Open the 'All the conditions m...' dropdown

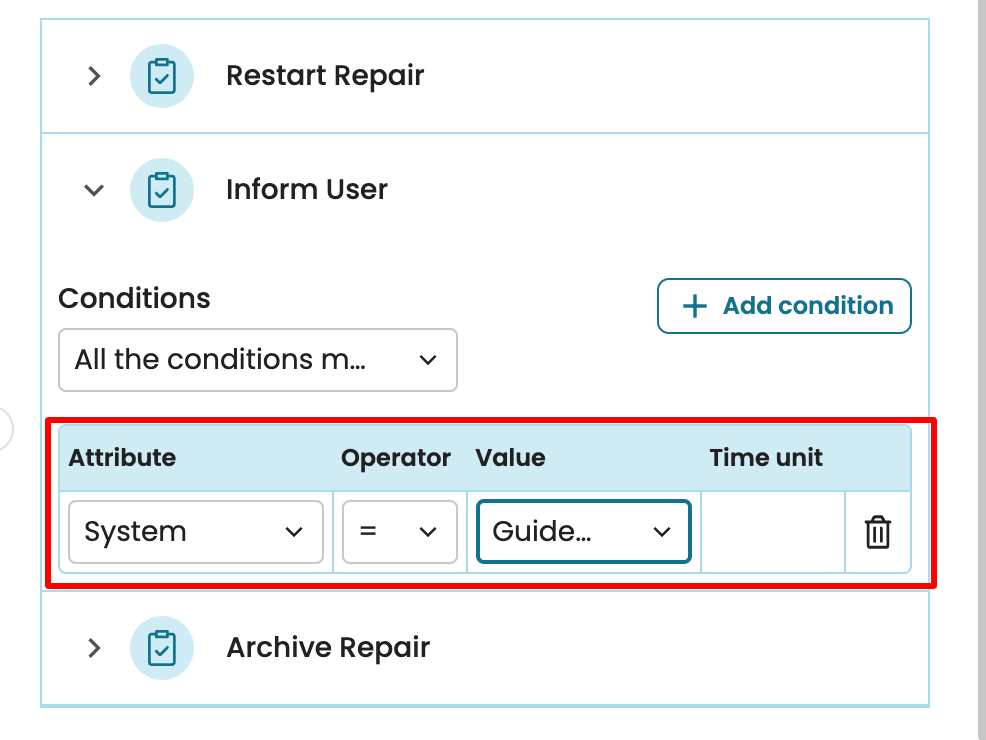click(x=257, y=360)
